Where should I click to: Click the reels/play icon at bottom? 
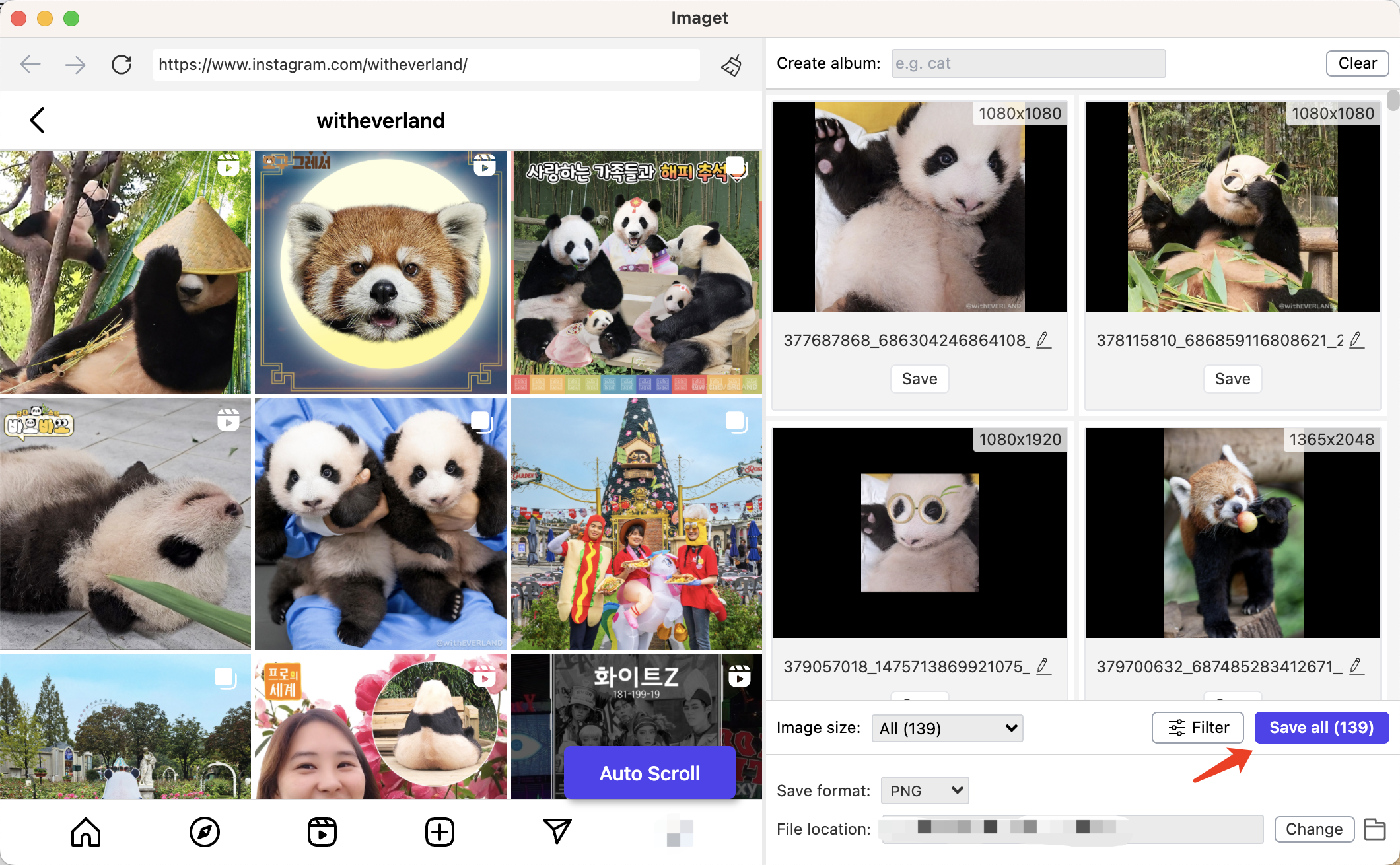323,833
